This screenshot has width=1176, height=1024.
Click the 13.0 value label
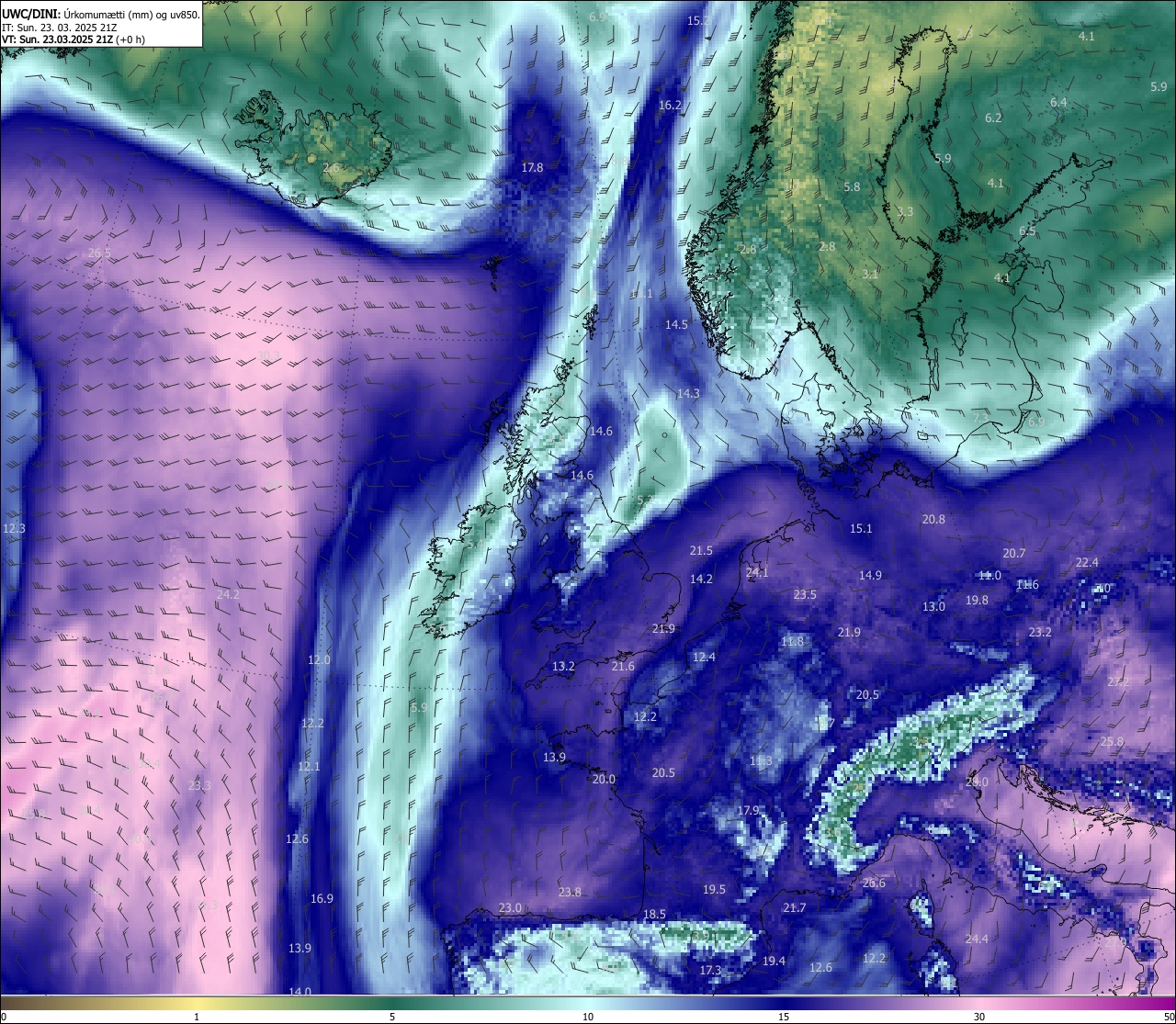[933, 606]
